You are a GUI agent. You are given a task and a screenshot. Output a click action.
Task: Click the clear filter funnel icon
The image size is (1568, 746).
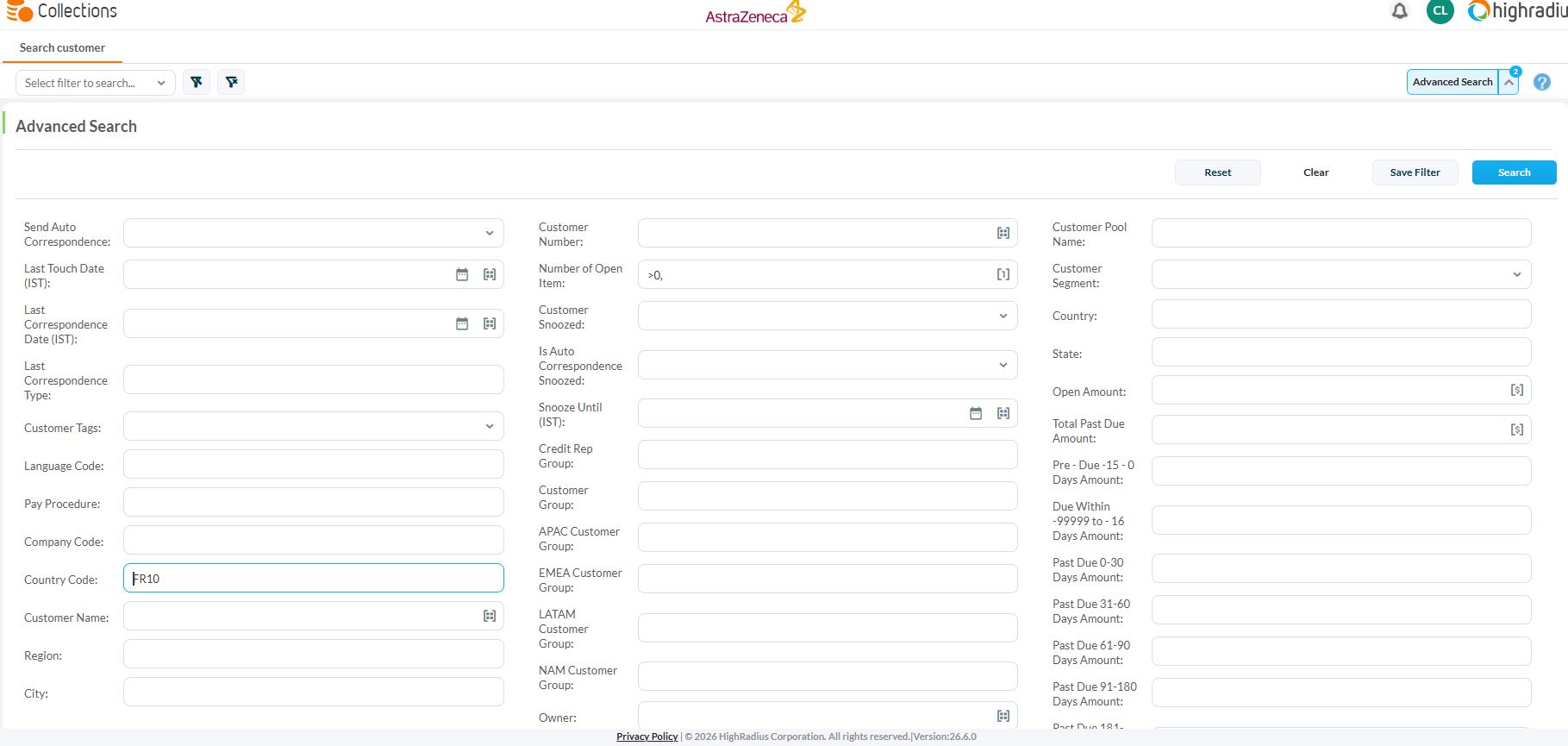coord(197,82)
